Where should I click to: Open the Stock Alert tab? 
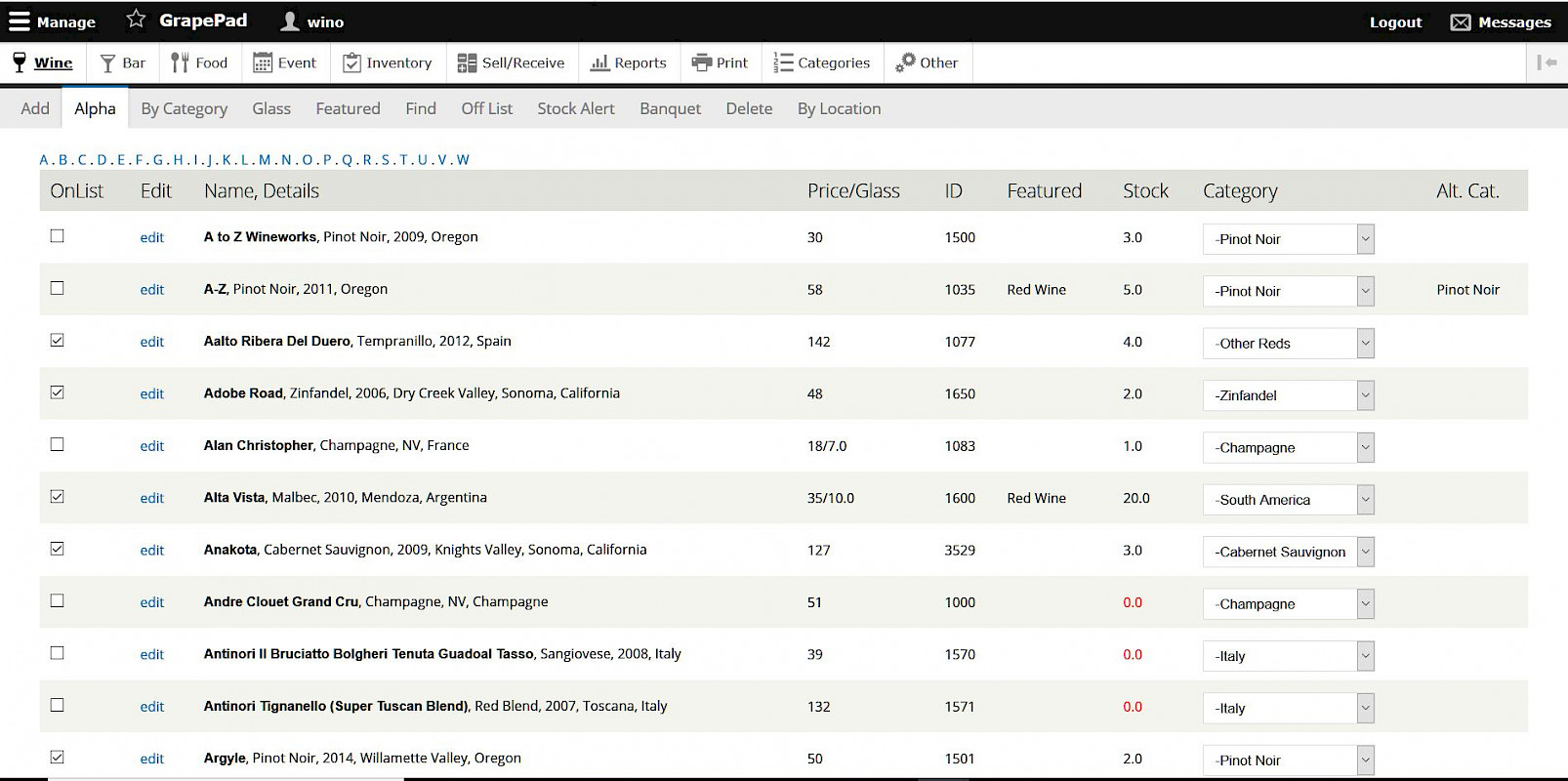(x=576, y=108)
